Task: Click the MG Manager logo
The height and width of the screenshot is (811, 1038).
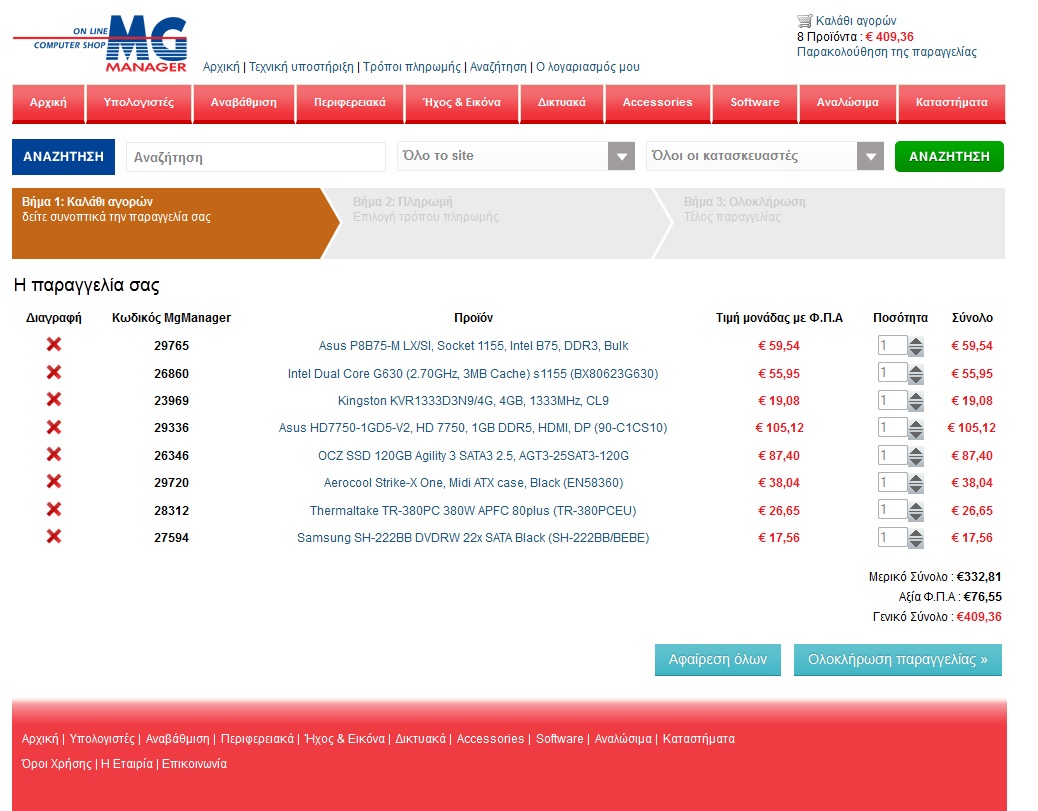Action: tap(101, 44)
